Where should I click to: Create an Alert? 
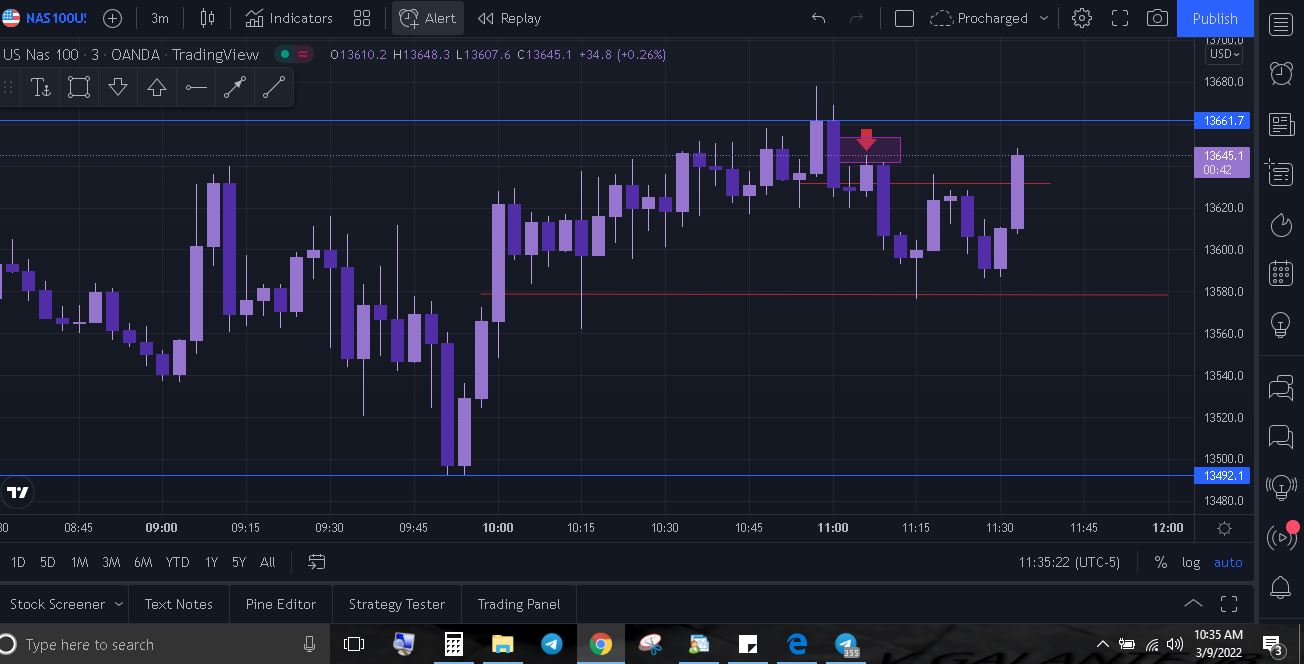tap(428, 18)
